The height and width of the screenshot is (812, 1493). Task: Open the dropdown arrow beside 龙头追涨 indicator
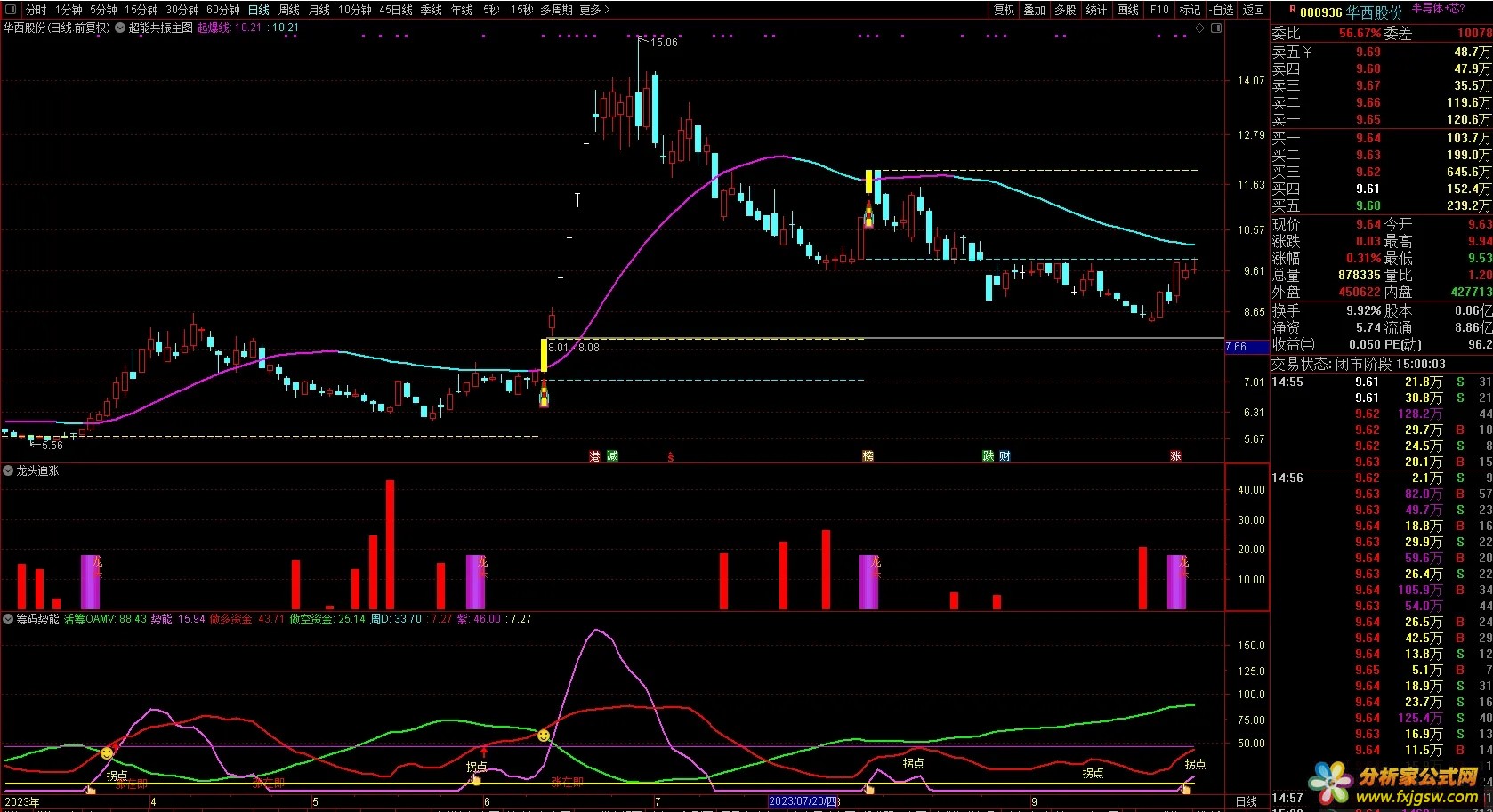point(8,470)
